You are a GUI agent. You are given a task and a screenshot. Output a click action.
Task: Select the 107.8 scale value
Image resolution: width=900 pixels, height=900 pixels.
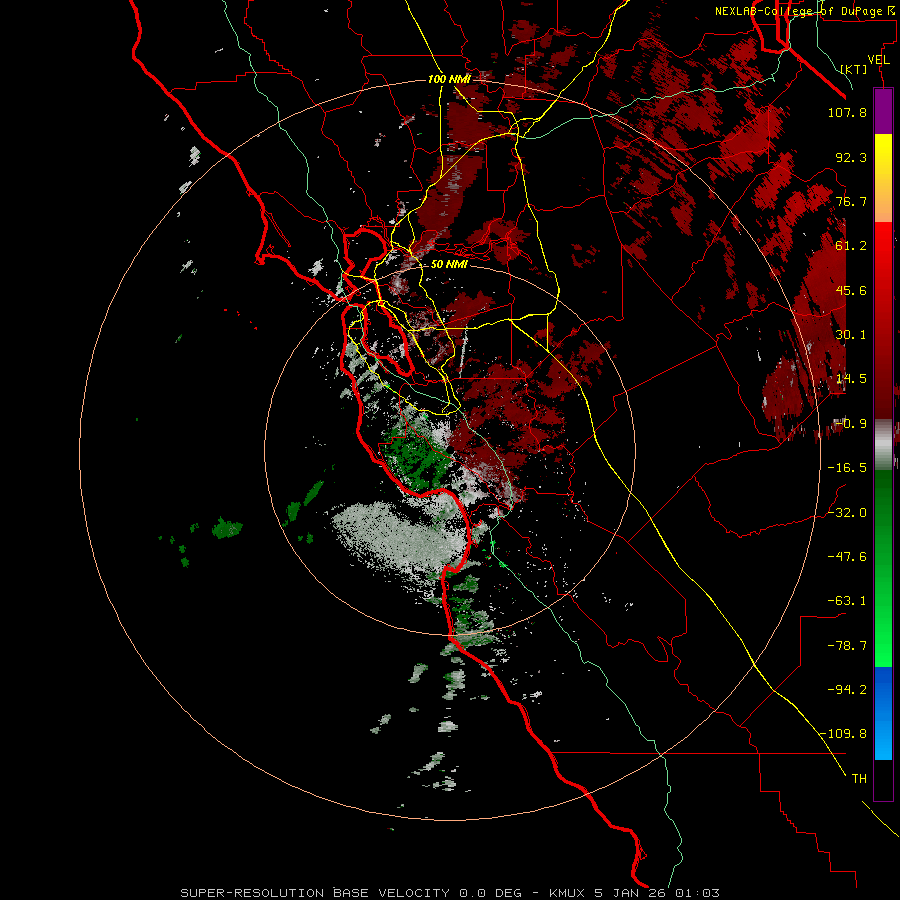(x=847, y=112)
